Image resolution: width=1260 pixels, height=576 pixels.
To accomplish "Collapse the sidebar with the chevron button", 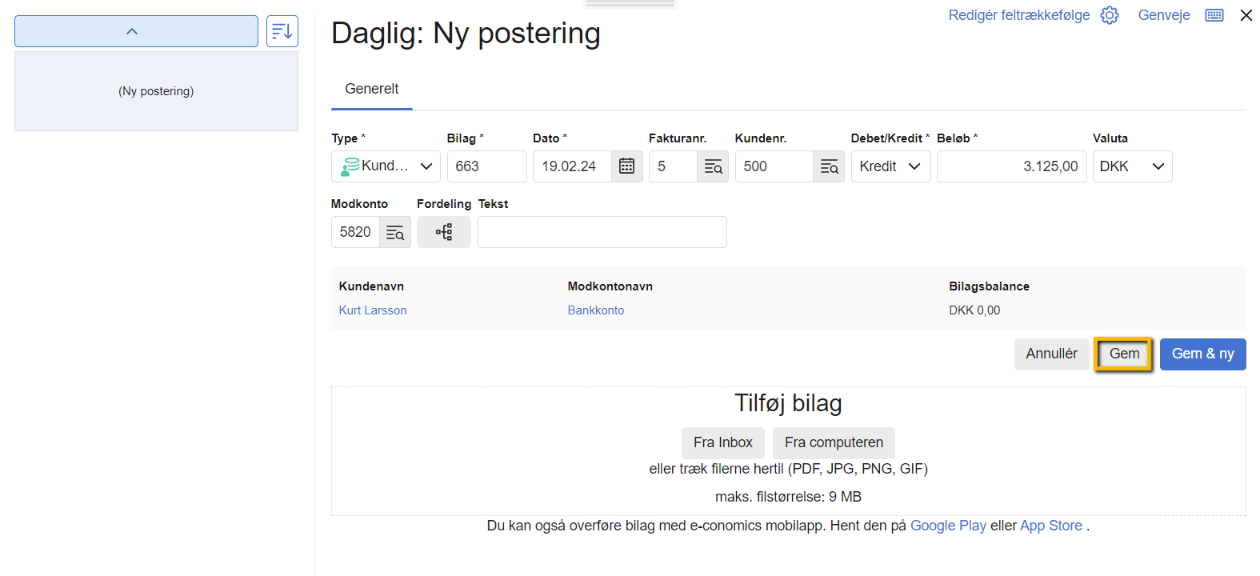I will click(135, 30).
